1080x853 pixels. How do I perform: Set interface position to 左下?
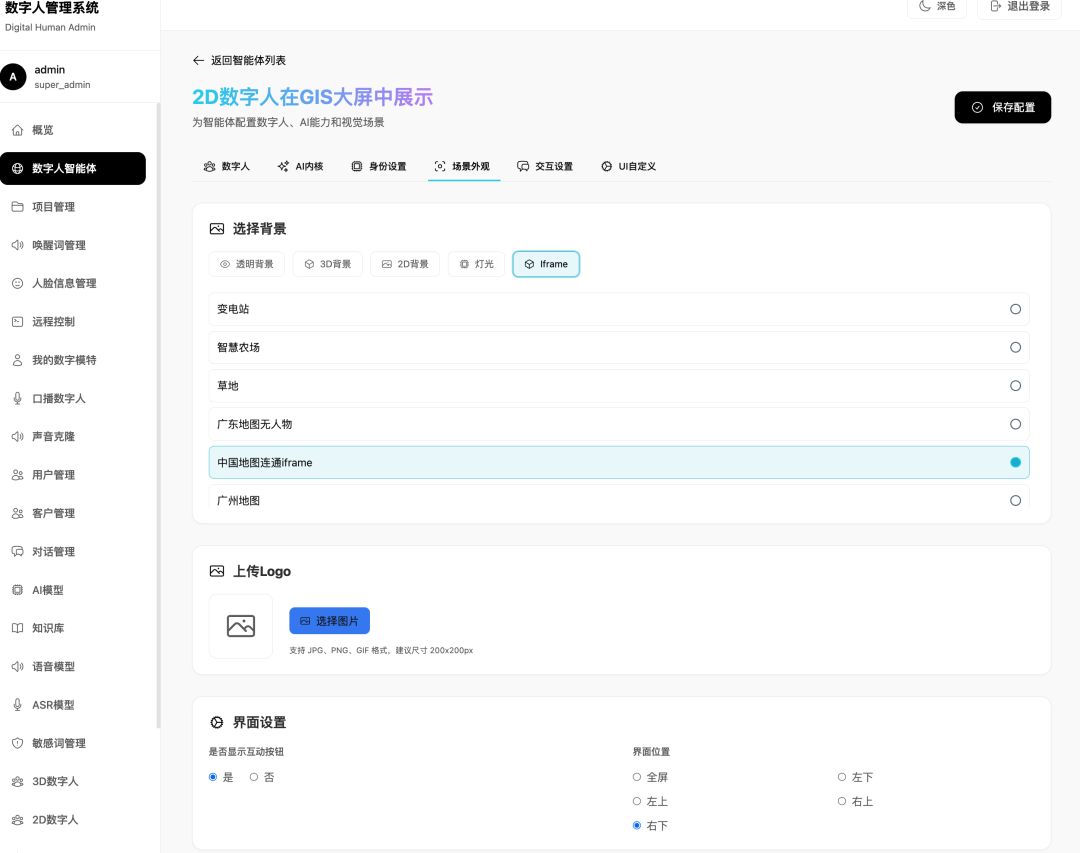[x=842, y=777]
